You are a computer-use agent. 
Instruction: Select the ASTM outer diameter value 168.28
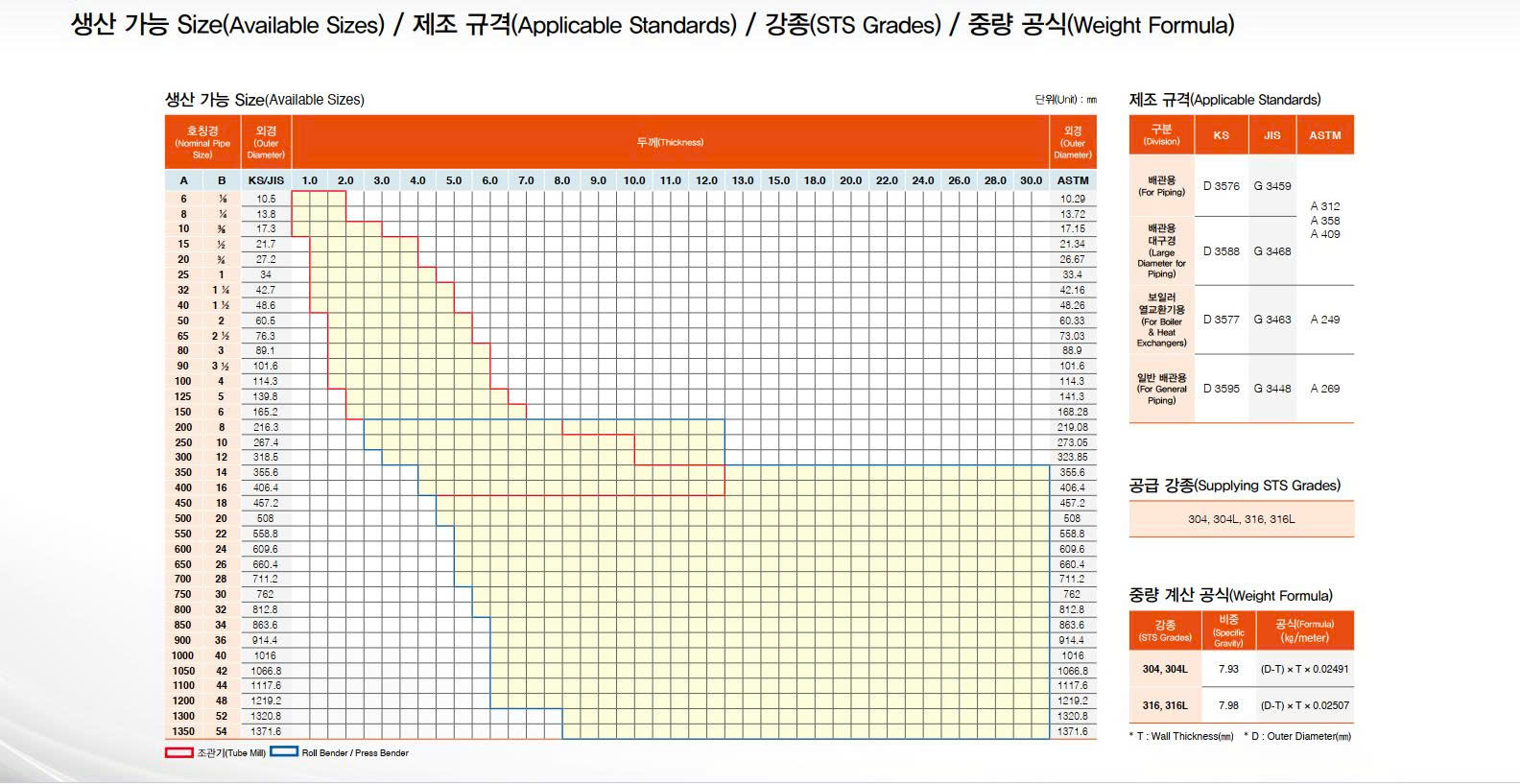coord(1072,412)
